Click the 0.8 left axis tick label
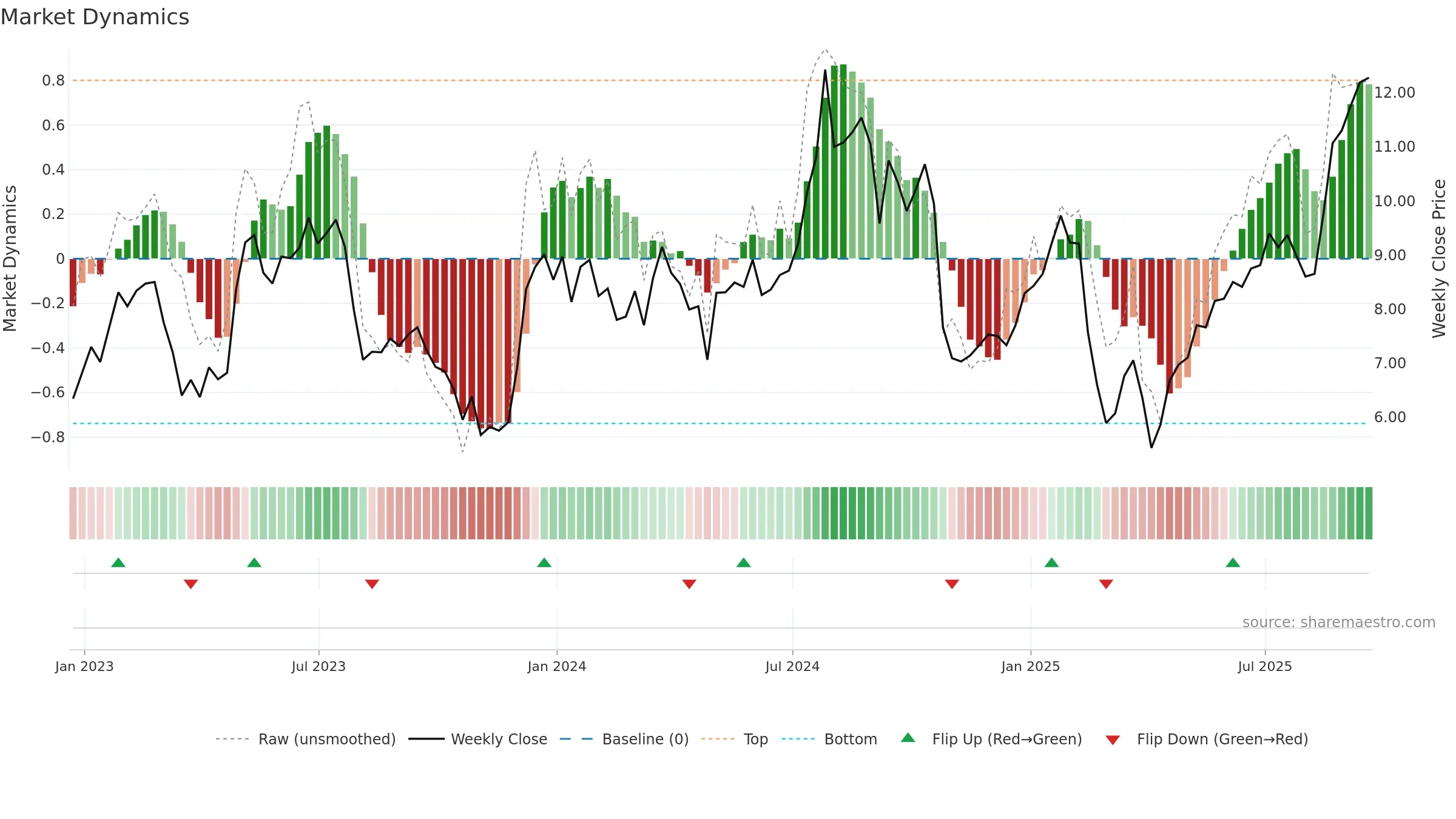 (53, 81)
